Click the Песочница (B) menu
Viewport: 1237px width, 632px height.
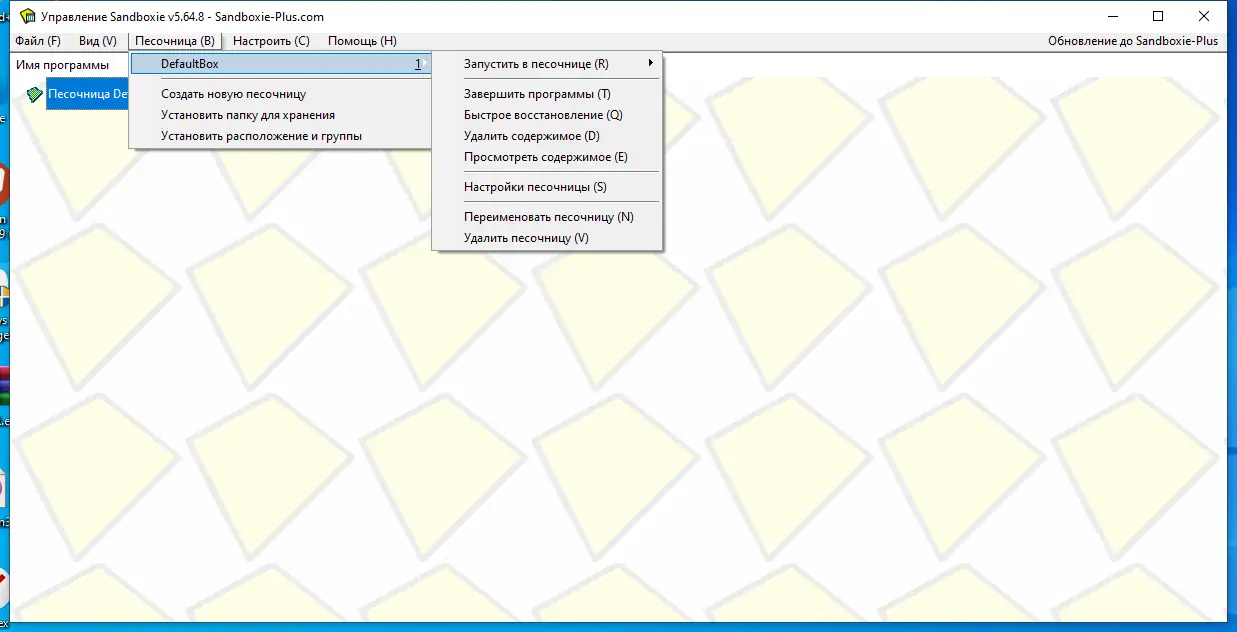coord(175,41)
